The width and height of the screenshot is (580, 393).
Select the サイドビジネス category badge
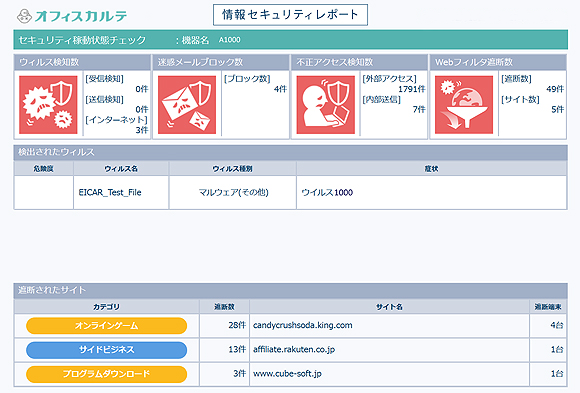[x=107, y=350]
